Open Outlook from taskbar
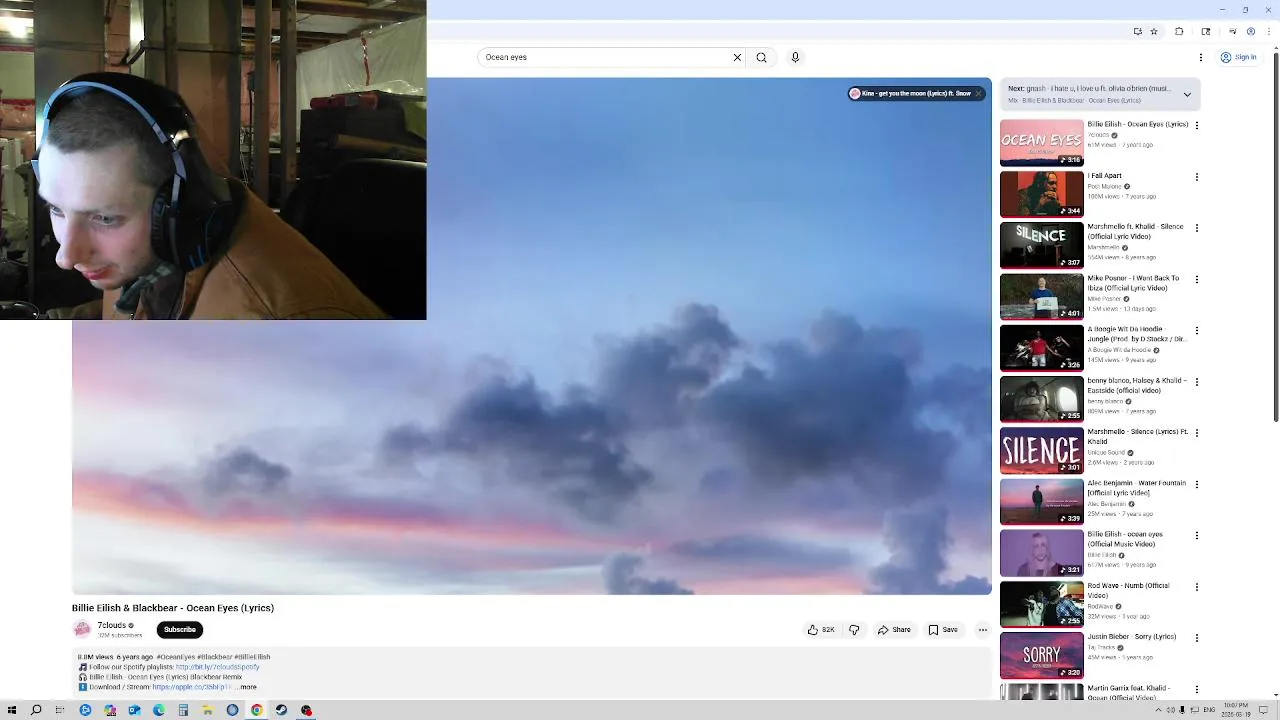Screen dimensions: 1280x720 coord(134,710)
